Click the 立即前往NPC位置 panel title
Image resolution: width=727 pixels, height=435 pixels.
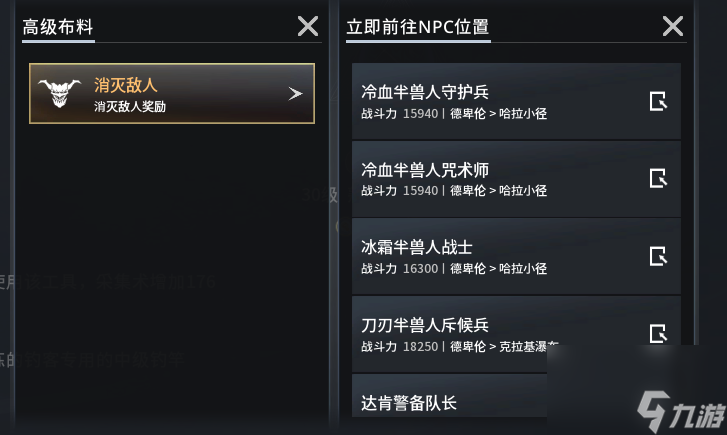[418, 27]
